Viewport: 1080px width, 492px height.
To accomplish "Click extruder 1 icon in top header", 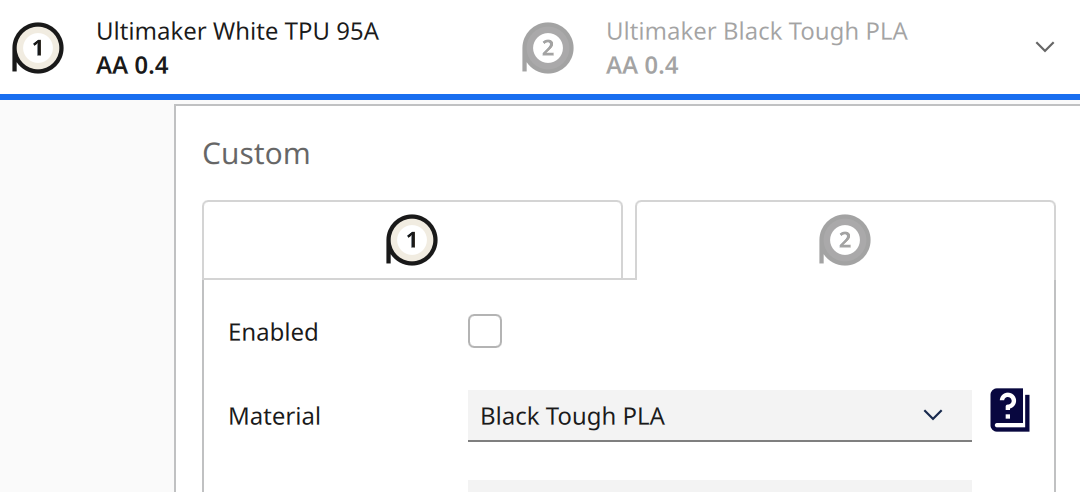I will coord(37,47).
